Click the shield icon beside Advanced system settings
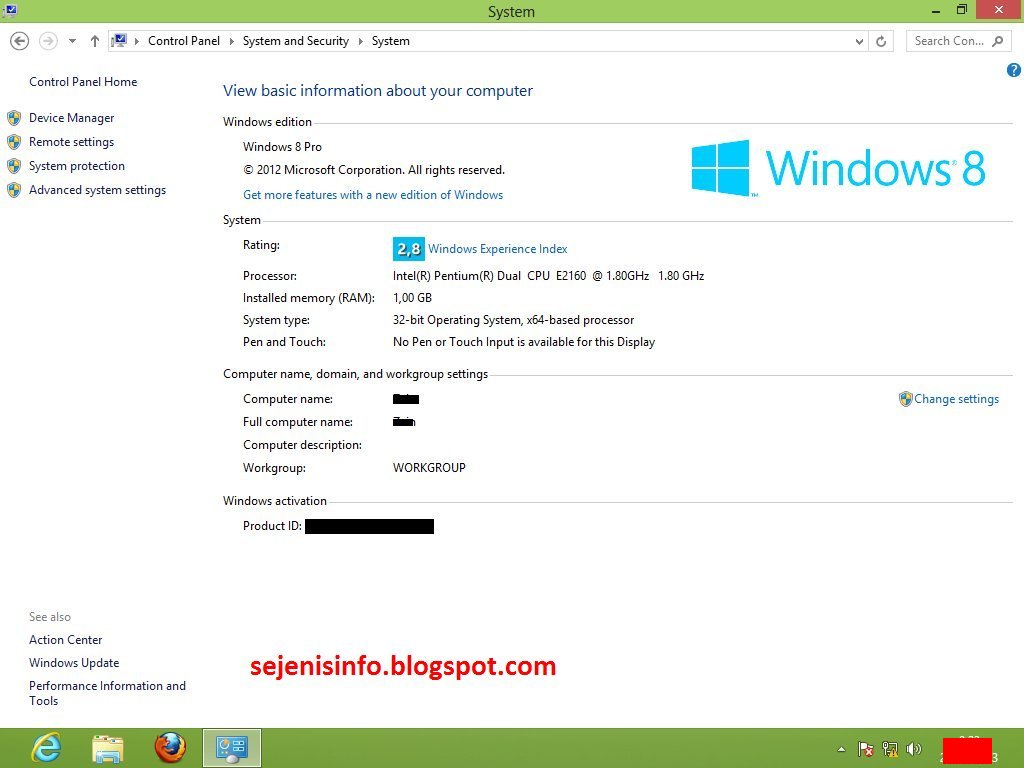The width and height of the screenshot is (1024, 768). pos(14,190)
